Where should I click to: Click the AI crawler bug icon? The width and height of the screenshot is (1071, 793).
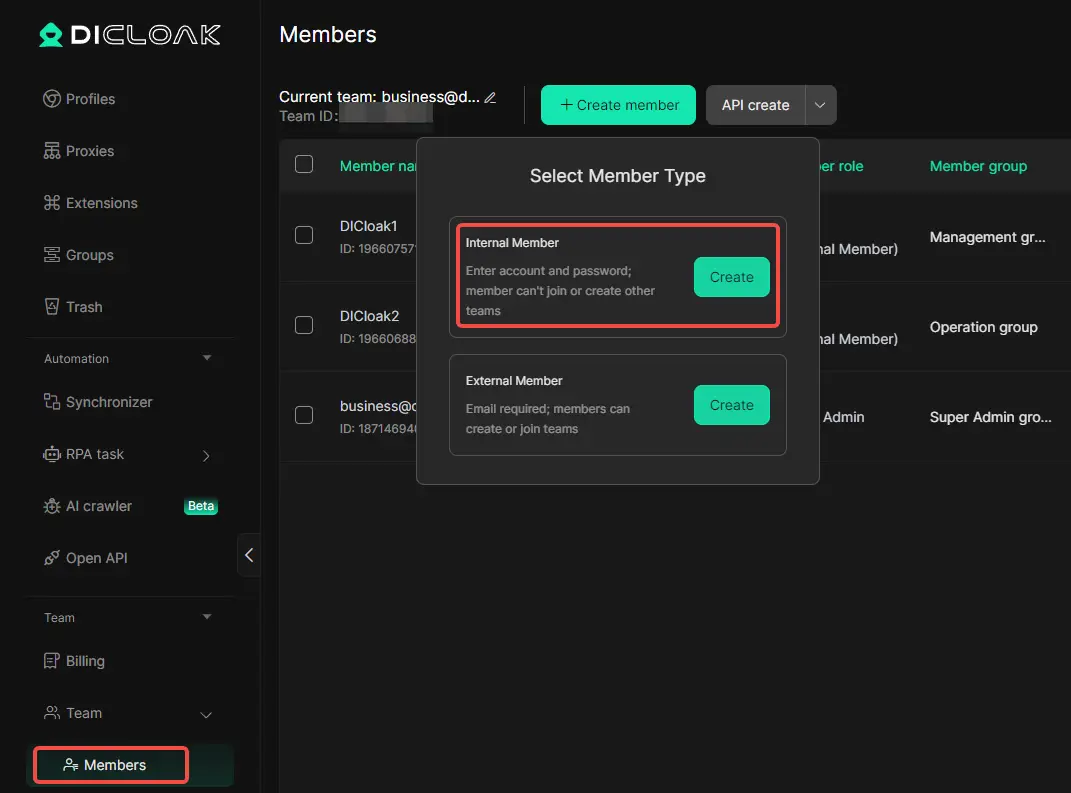point(52,506)
